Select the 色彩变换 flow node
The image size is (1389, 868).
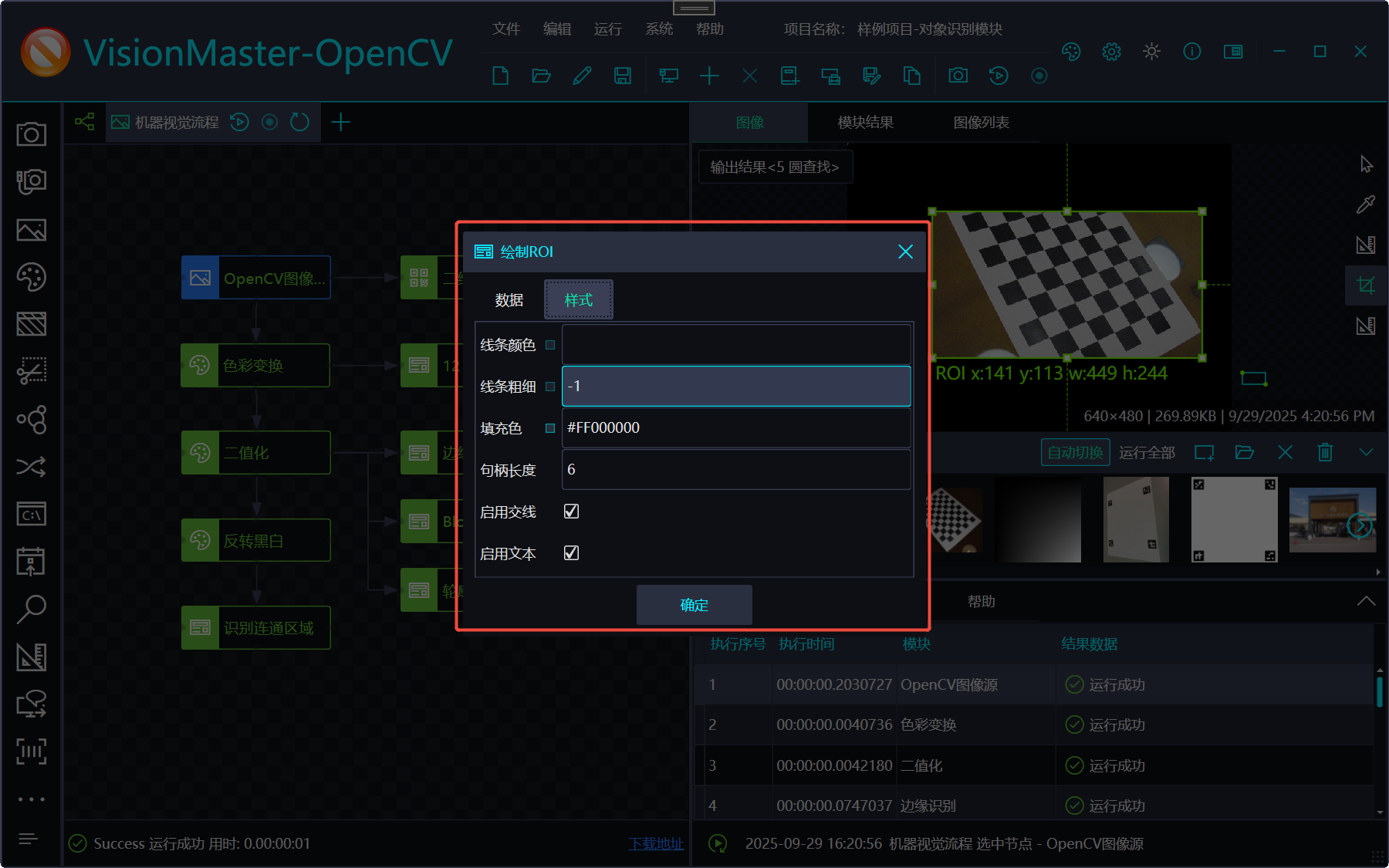tap(255, 365)
